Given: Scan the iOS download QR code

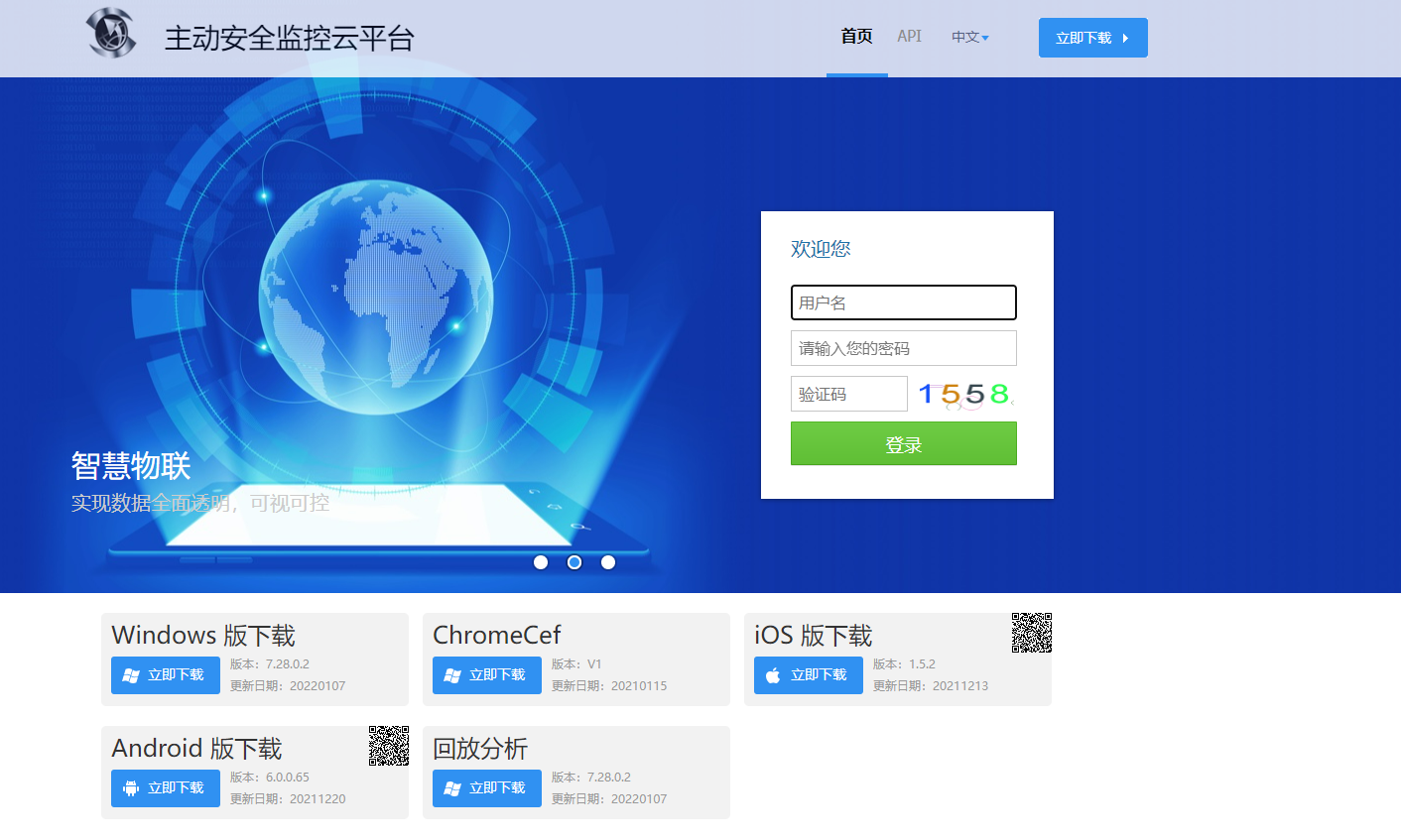Looking at the screenshot, I should click(1031, 633).
